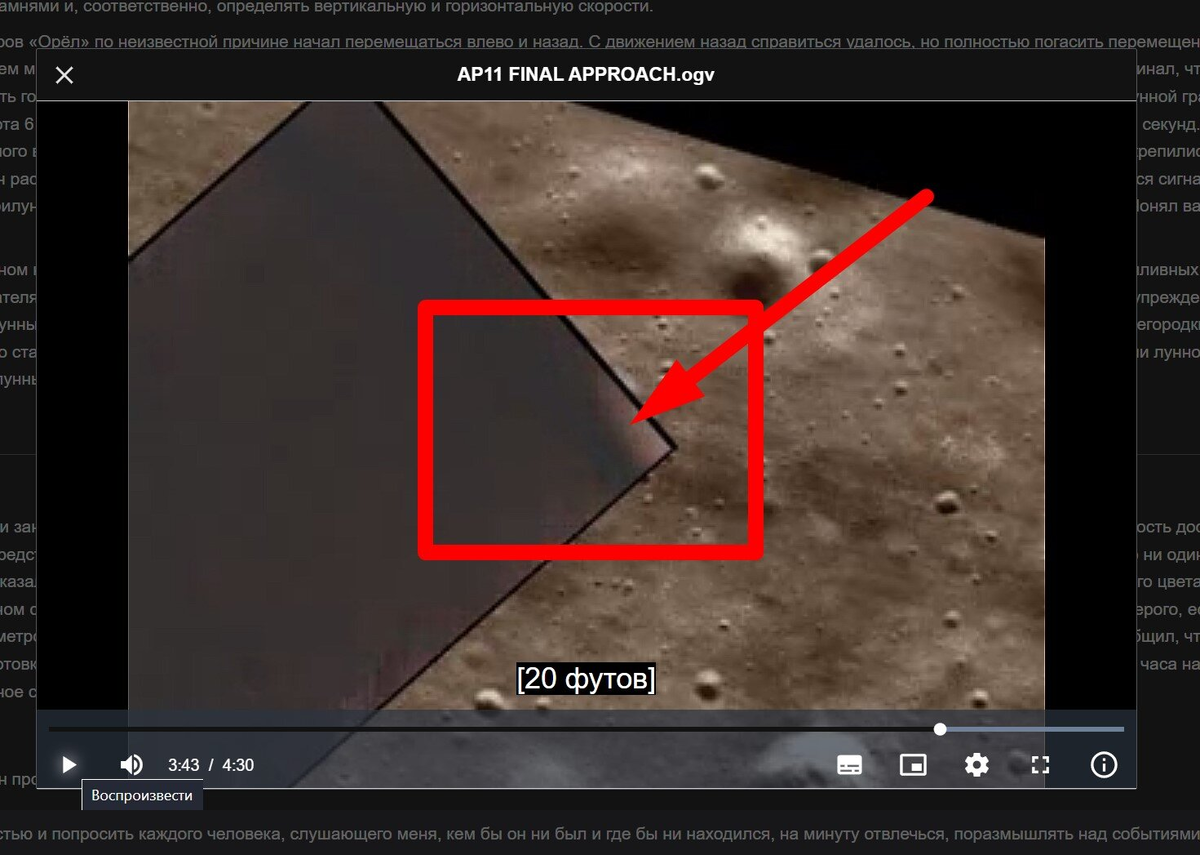1200x855 pixels.
Task: Mute the video volume
Action: 131,765
